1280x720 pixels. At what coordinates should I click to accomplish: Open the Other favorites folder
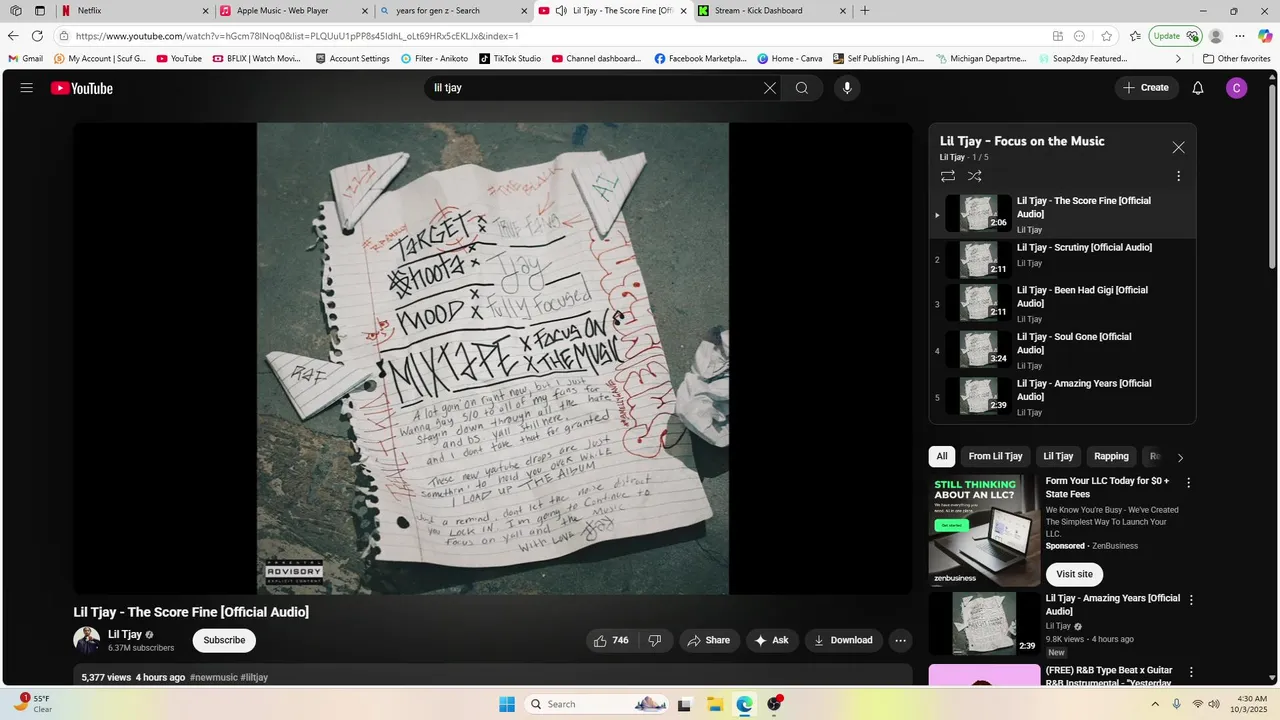pos(1237,59)
